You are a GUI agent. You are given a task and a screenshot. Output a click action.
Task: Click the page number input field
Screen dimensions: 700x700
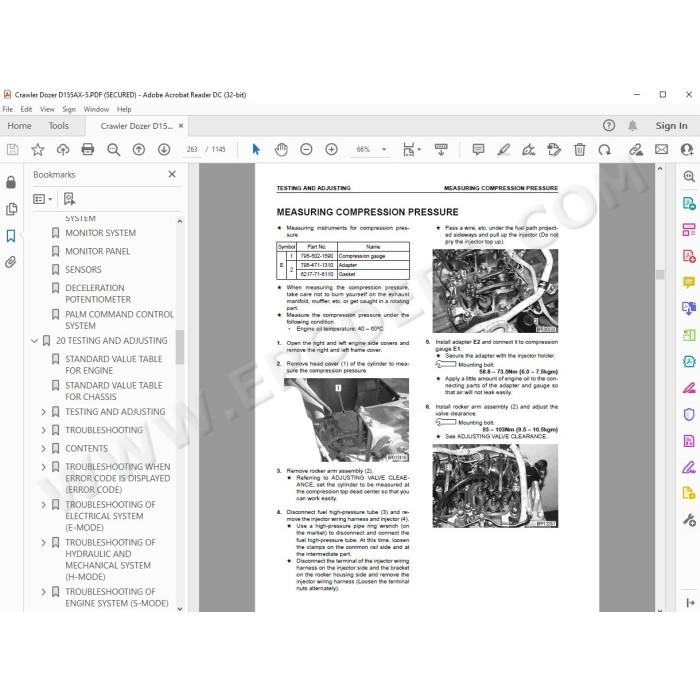192,149
